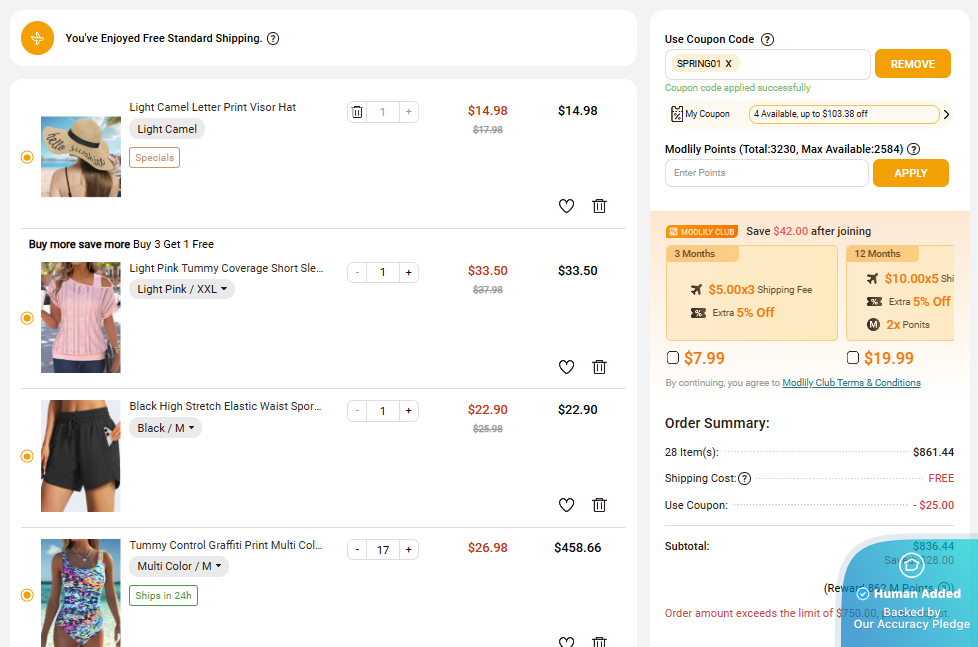Deselect the Visor Hat item radio button
978x647 pixels.
coord(27,157)
